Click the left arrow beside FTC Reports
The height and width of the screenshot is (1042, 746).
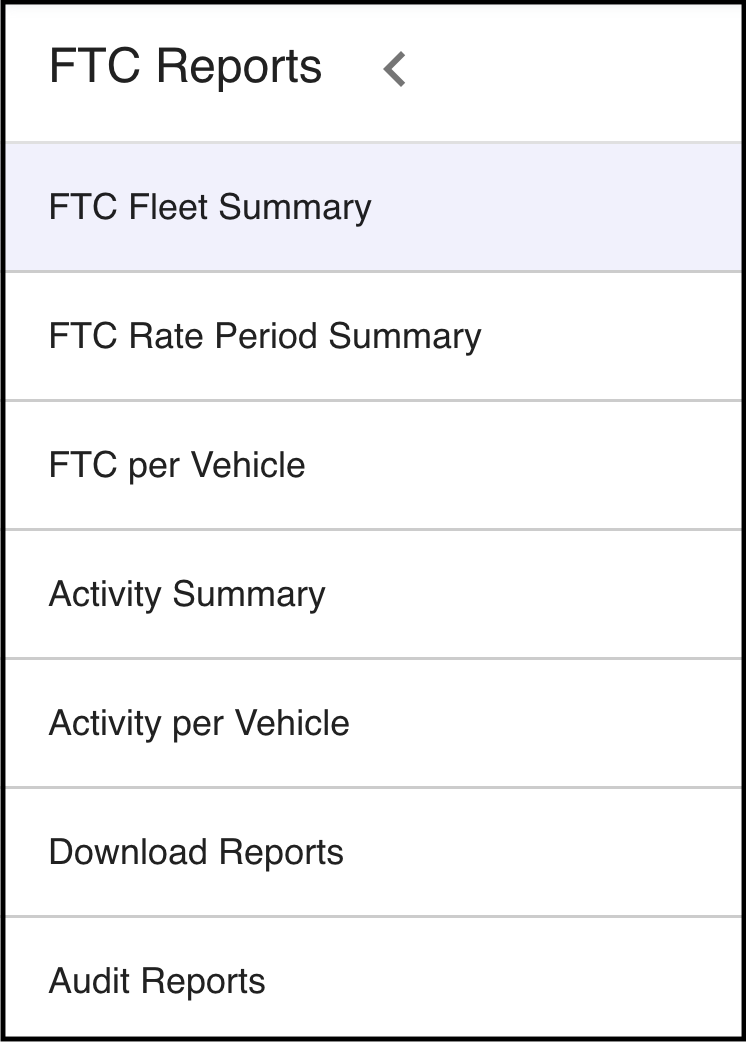395,69
